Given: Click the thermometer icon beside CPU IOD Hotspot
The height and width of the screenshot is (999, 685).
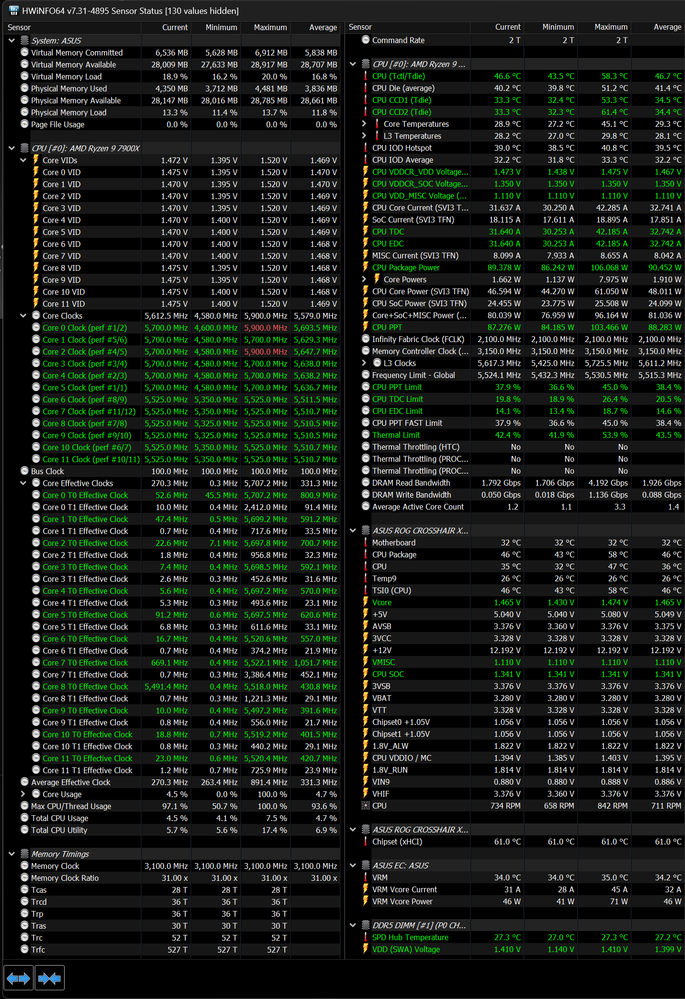Looking at the screenshot, I should [366, 148].
